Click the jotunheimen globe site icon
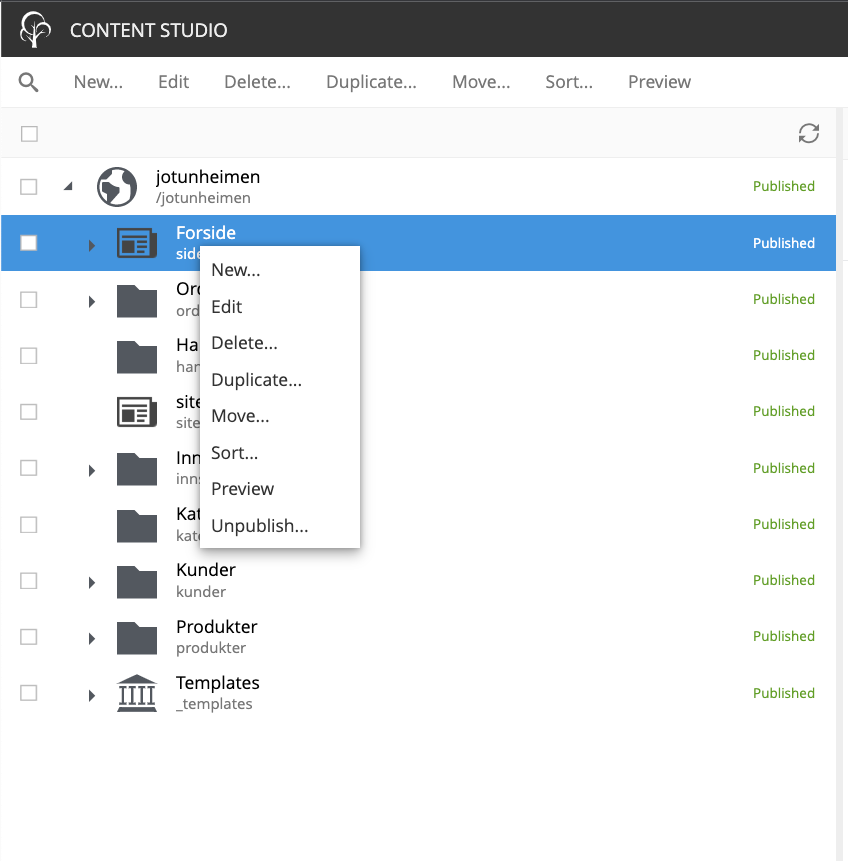848x861 pixels. (x=117, y=187)
